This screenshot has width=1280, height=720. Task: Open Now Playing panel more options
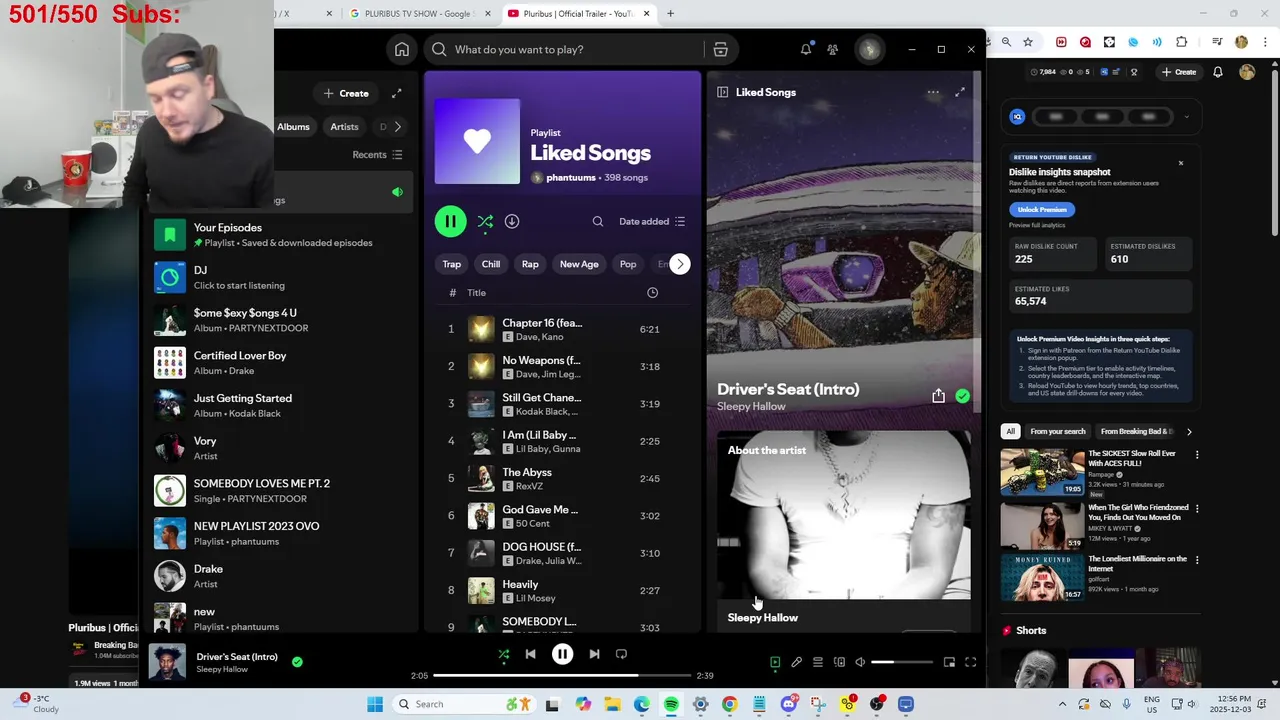pyautogui.click(x=933, y=92)
